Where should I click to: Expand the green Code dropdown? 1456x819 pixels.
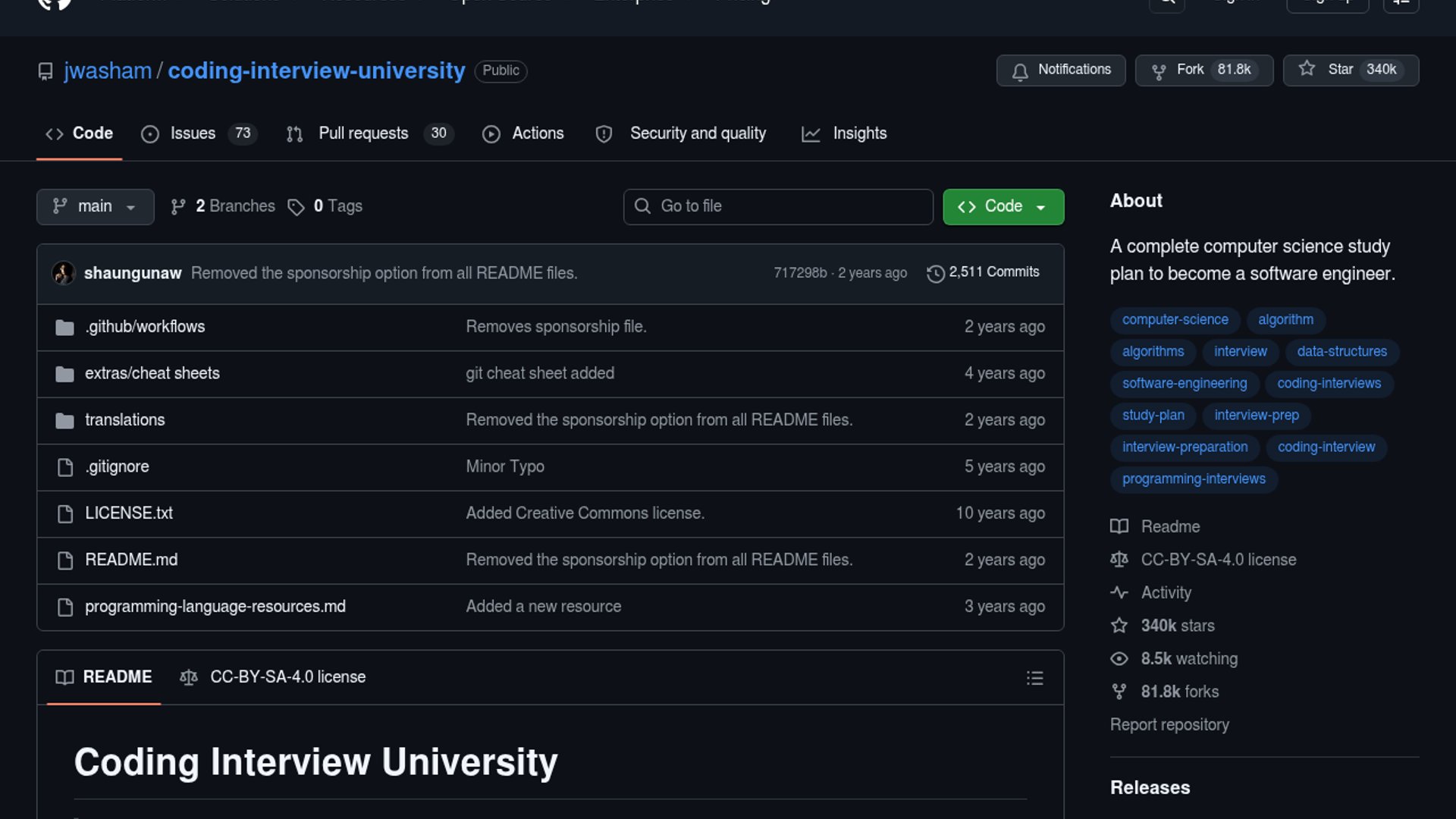pos(1003,207)
